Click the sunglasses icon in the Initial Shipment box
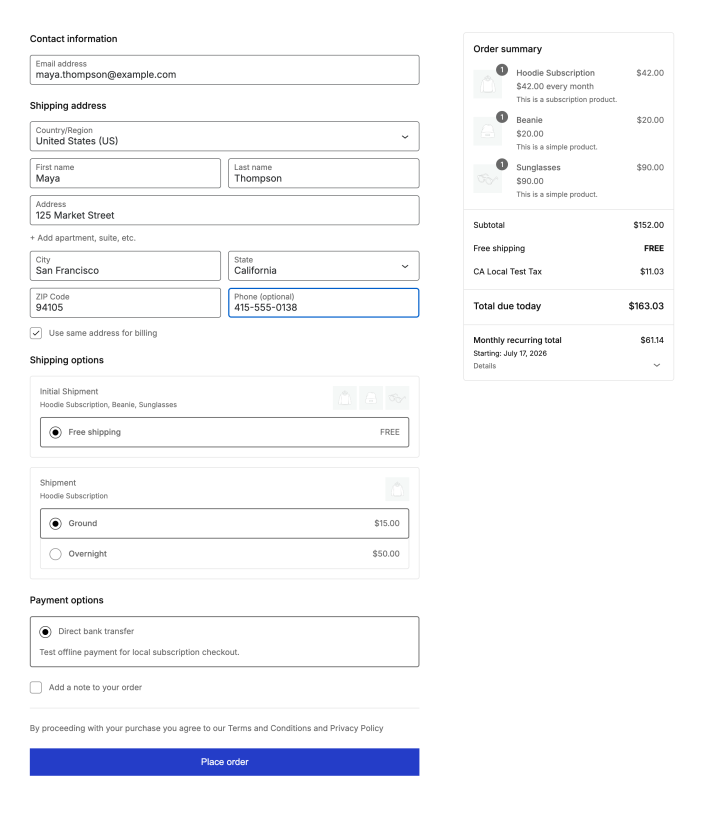 coord(397,398)
